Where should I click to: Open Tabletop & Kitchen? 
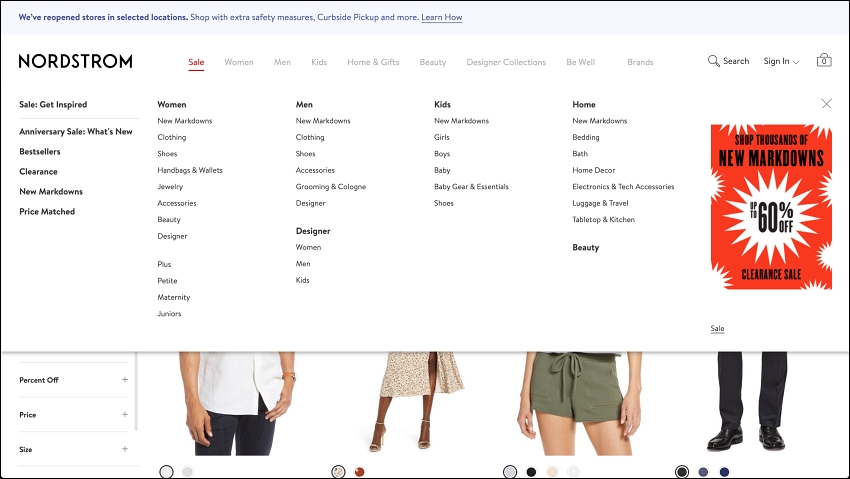pos(603,219)
